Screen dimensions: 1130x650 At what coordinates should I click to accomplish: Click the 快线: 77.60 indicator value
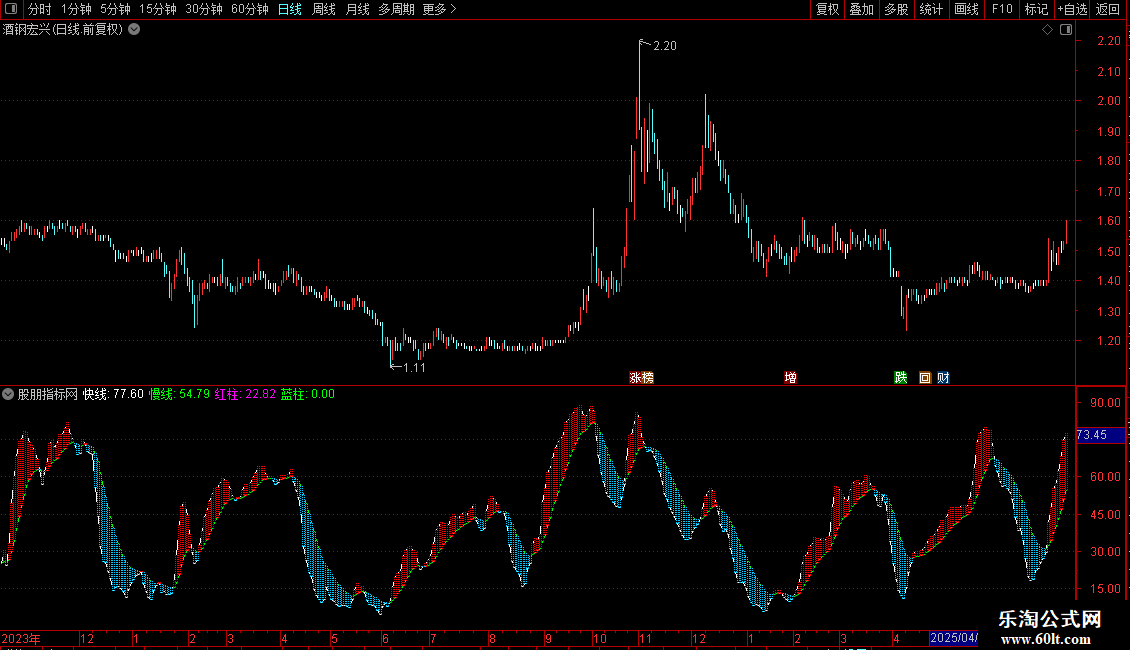[x=113, y=394]
